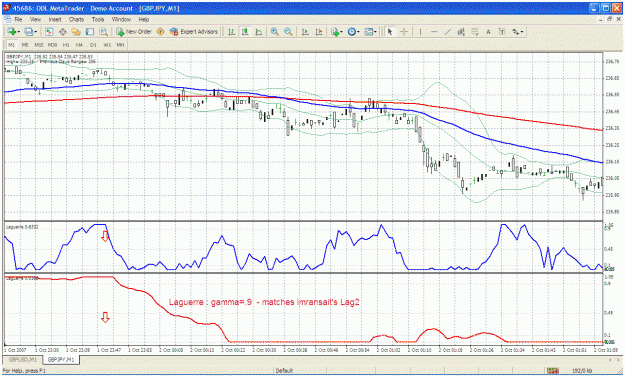Toggle the Expert Advisors button

[x=194, y=32]
